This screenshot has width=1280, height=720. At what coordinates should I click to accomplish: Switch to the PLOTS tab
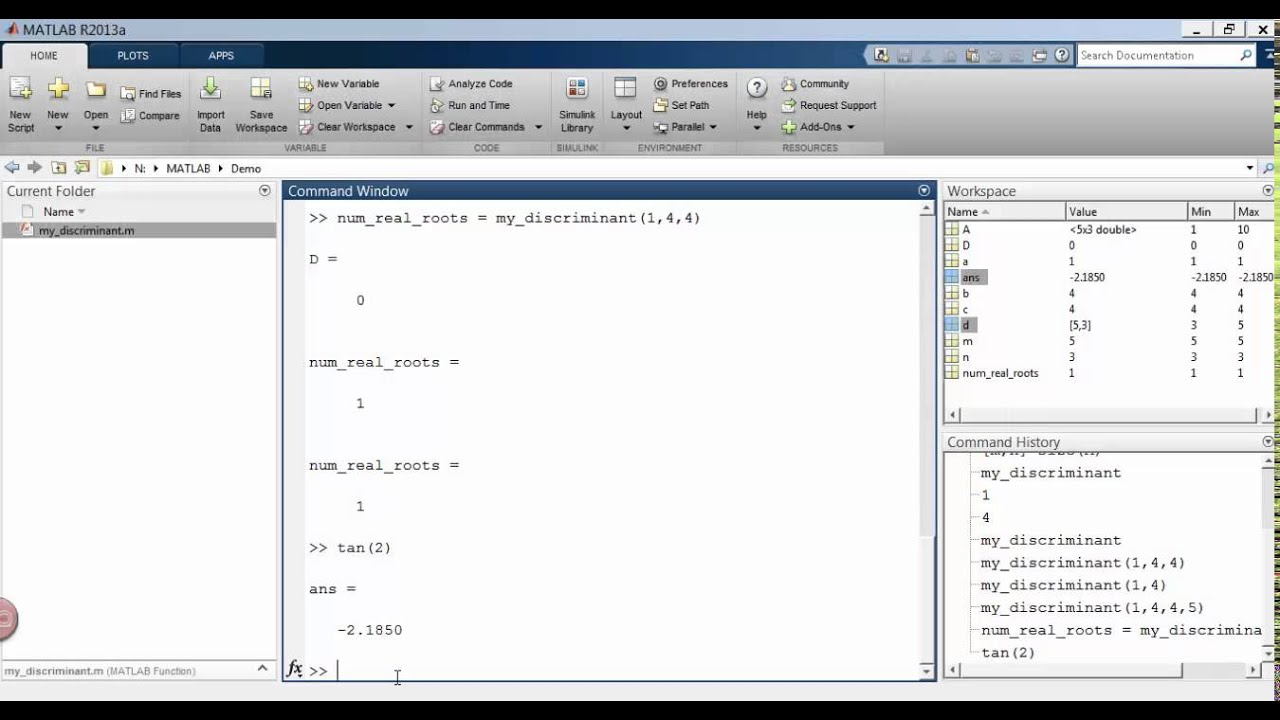click(133, 56)
